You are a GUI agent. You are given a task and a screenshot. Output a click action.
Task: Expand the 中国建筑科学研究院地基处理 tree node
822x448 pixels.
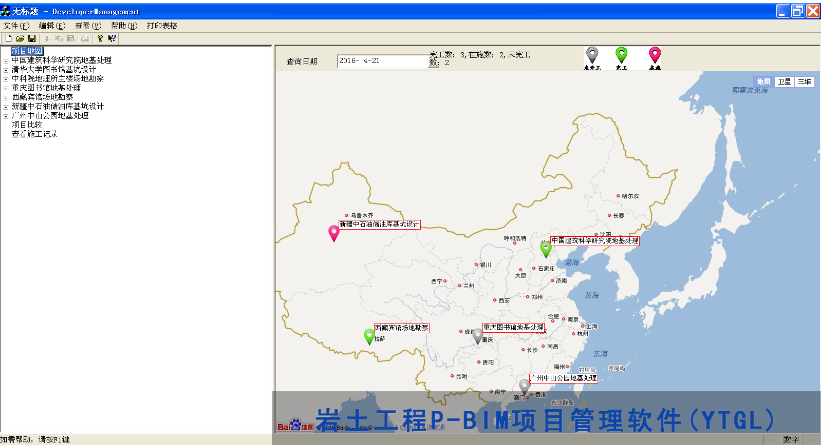pos(6,61)
